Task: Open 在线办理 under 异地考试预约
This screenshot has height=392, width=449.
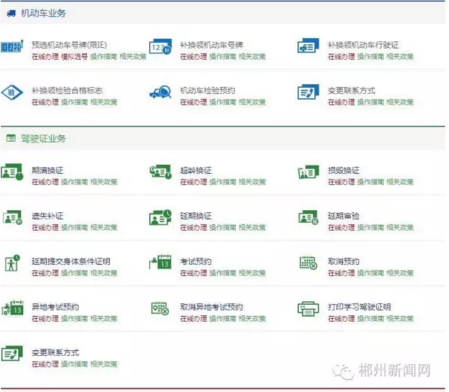Action: 45,319
